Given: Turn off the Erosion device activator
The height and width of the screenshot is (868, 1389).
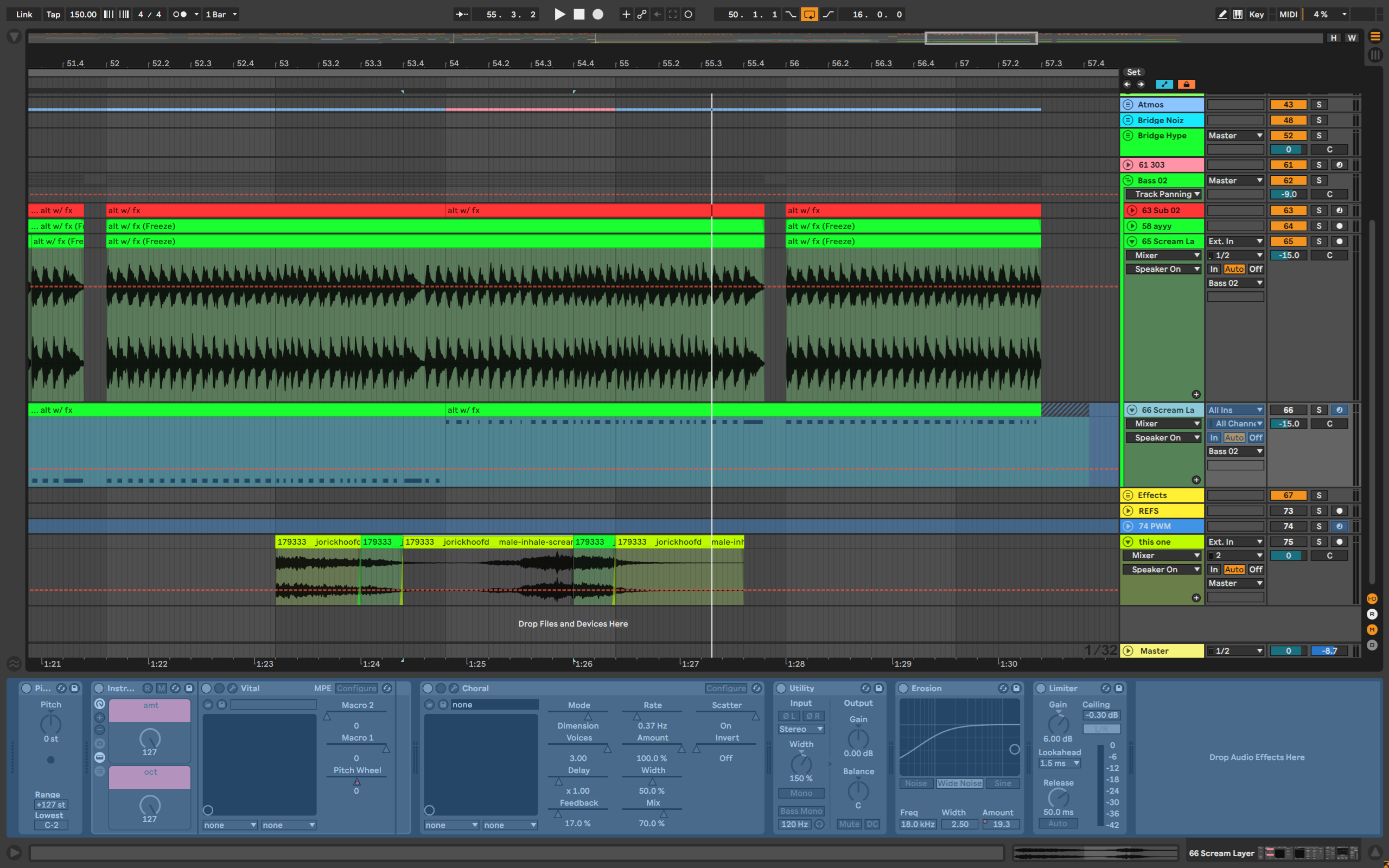Looking at the screenshot, I should point(903,688).
